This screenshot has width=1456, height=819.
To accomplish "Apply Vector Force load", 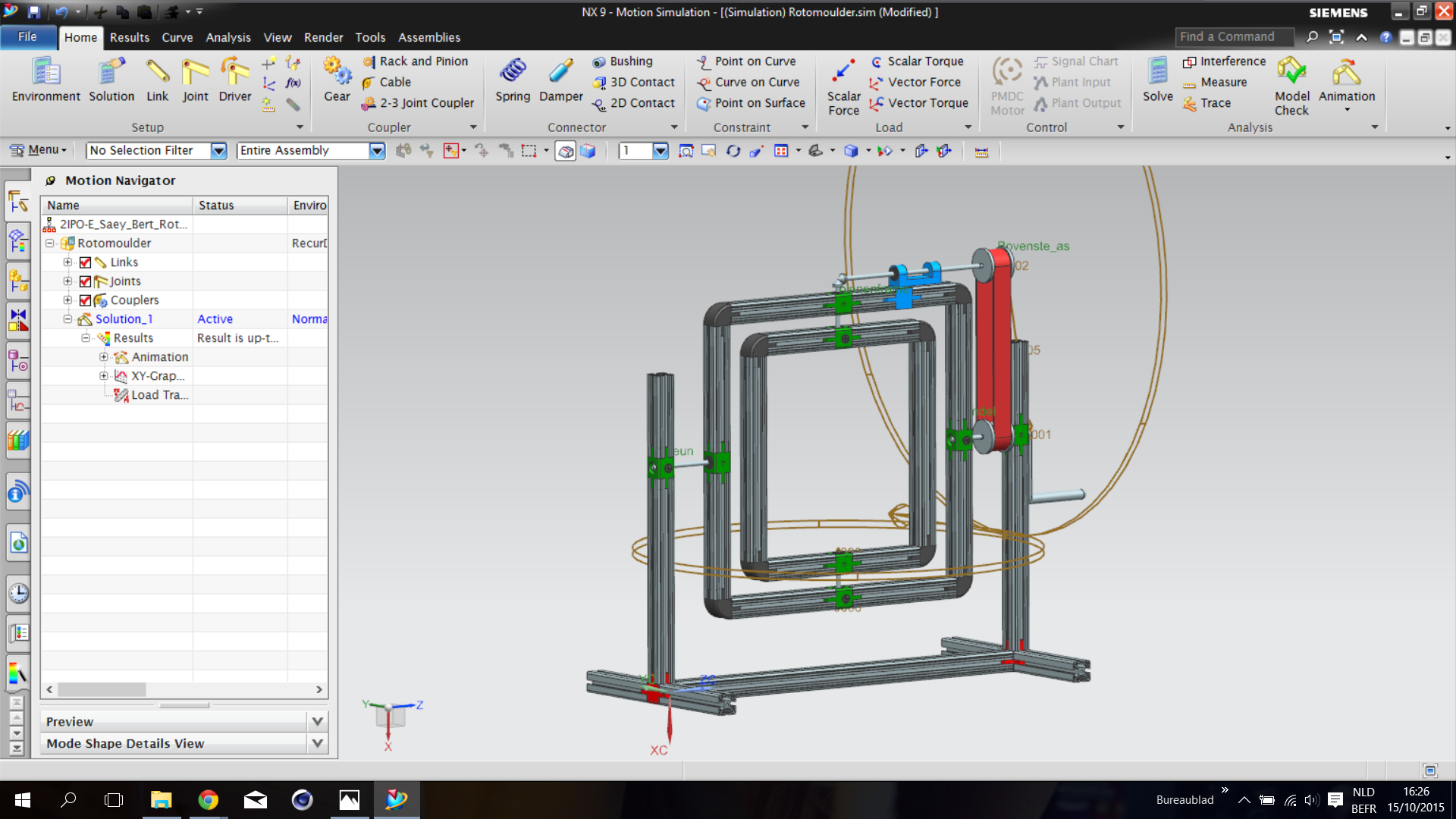I will (915, 82).
